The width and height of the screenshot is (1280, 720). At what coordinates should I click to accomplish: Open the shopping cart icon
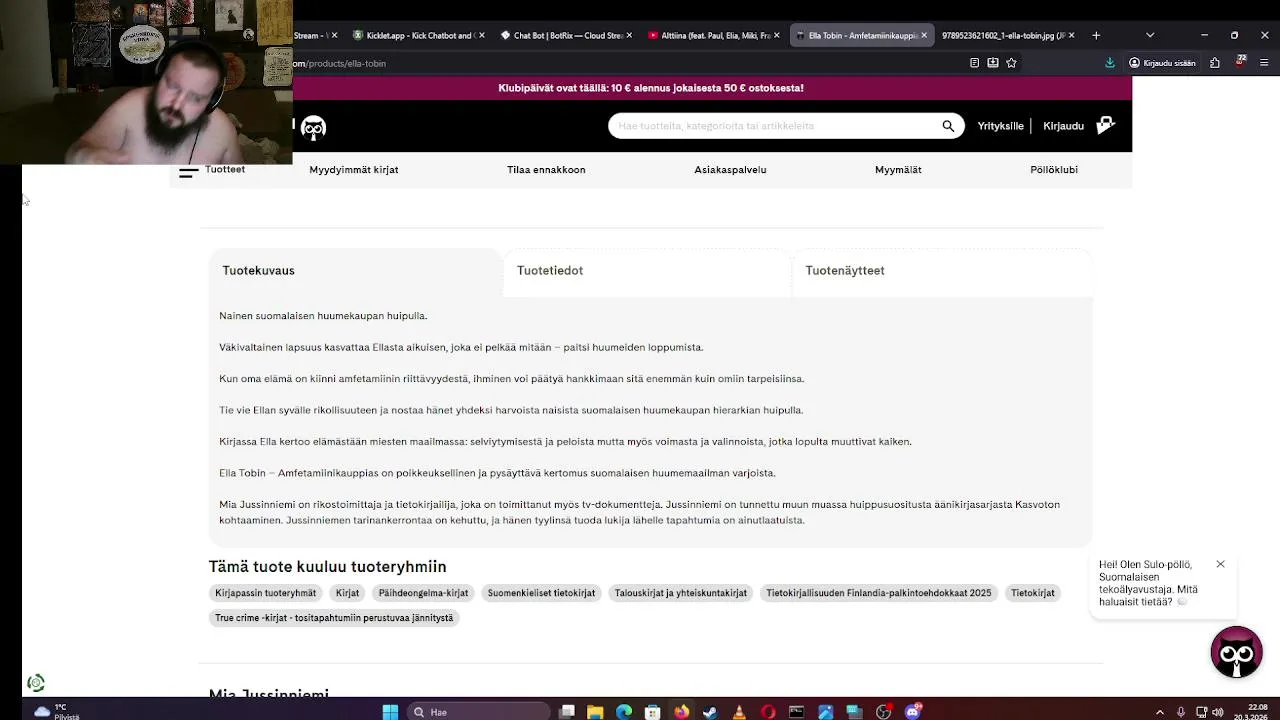click(1105, 125)
